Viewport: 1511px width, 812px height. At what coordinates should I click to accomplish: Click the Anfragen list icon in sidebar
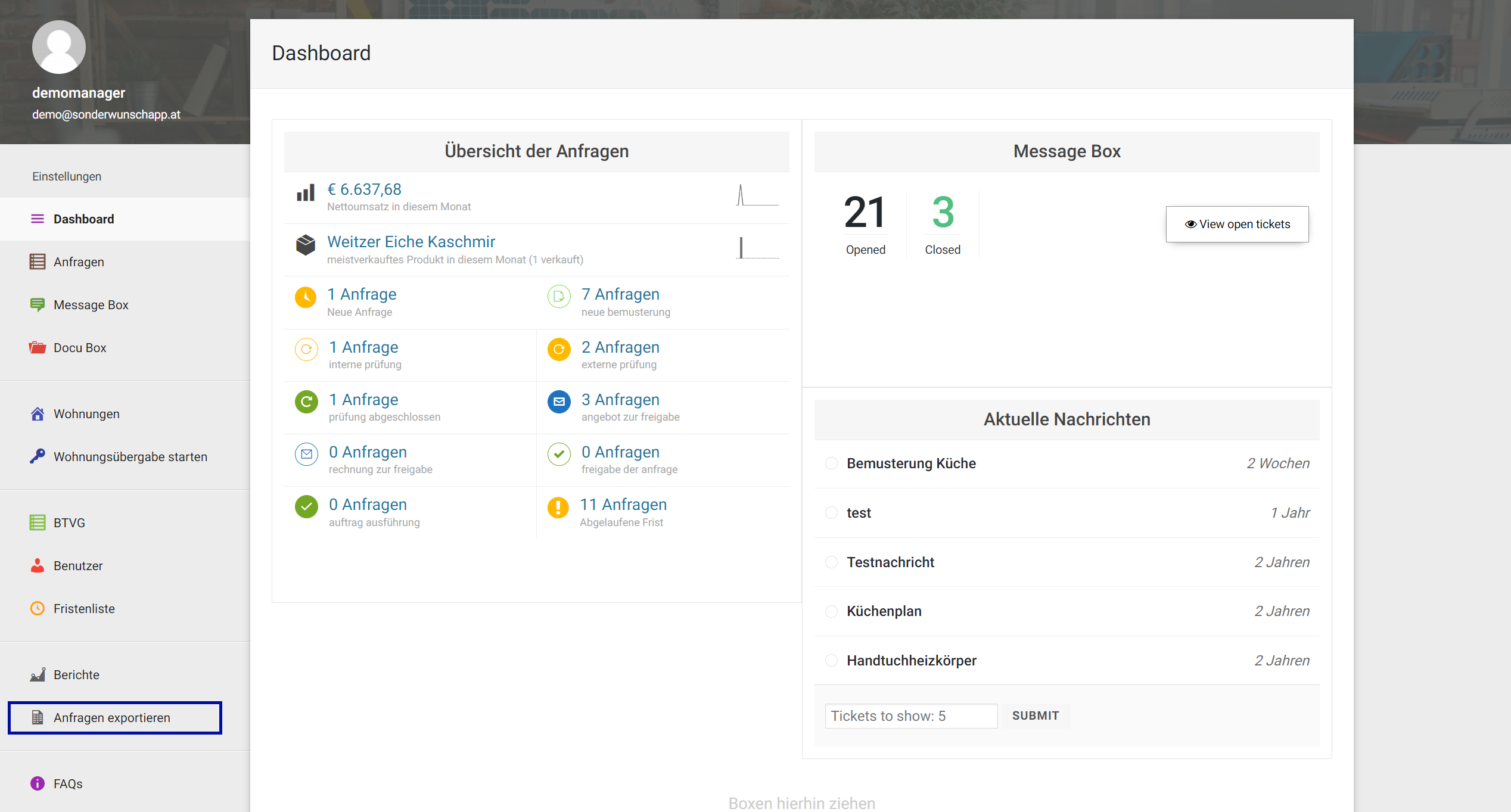(38, 262)
